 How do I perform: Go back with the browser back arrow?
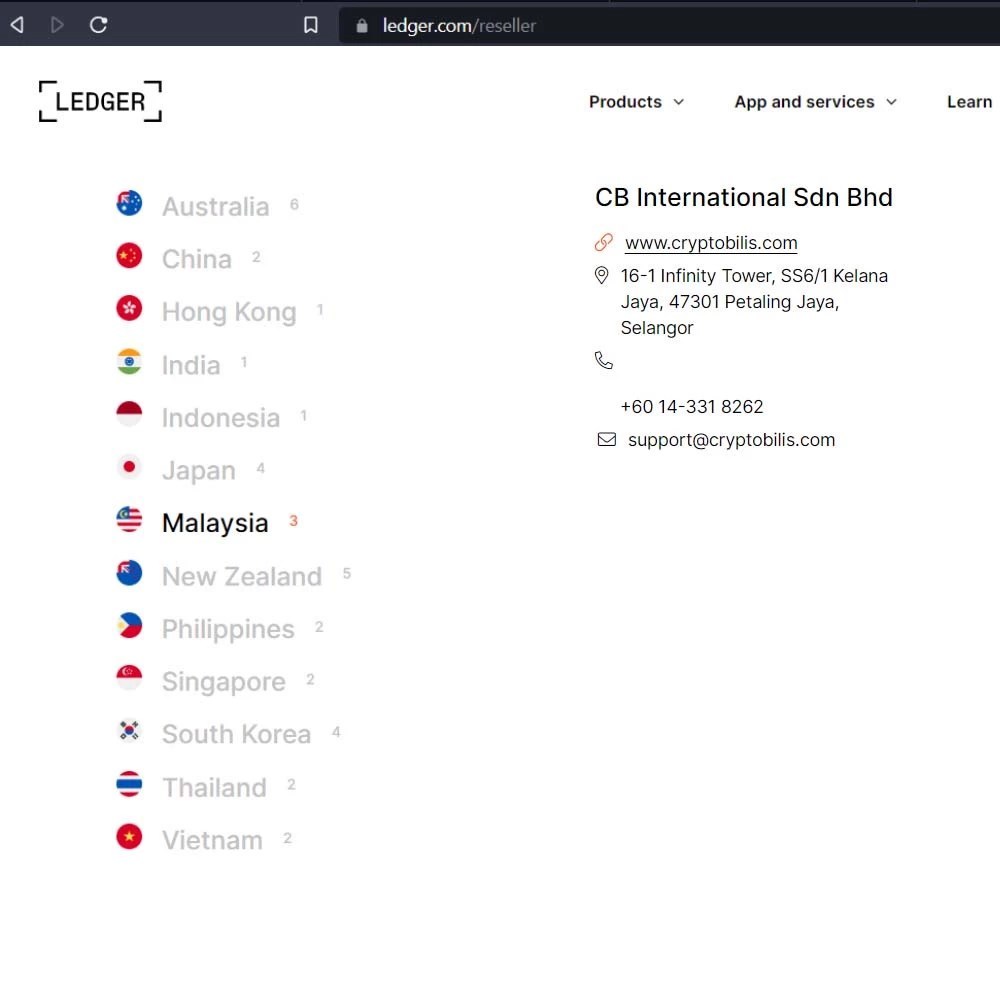(17, 25)
